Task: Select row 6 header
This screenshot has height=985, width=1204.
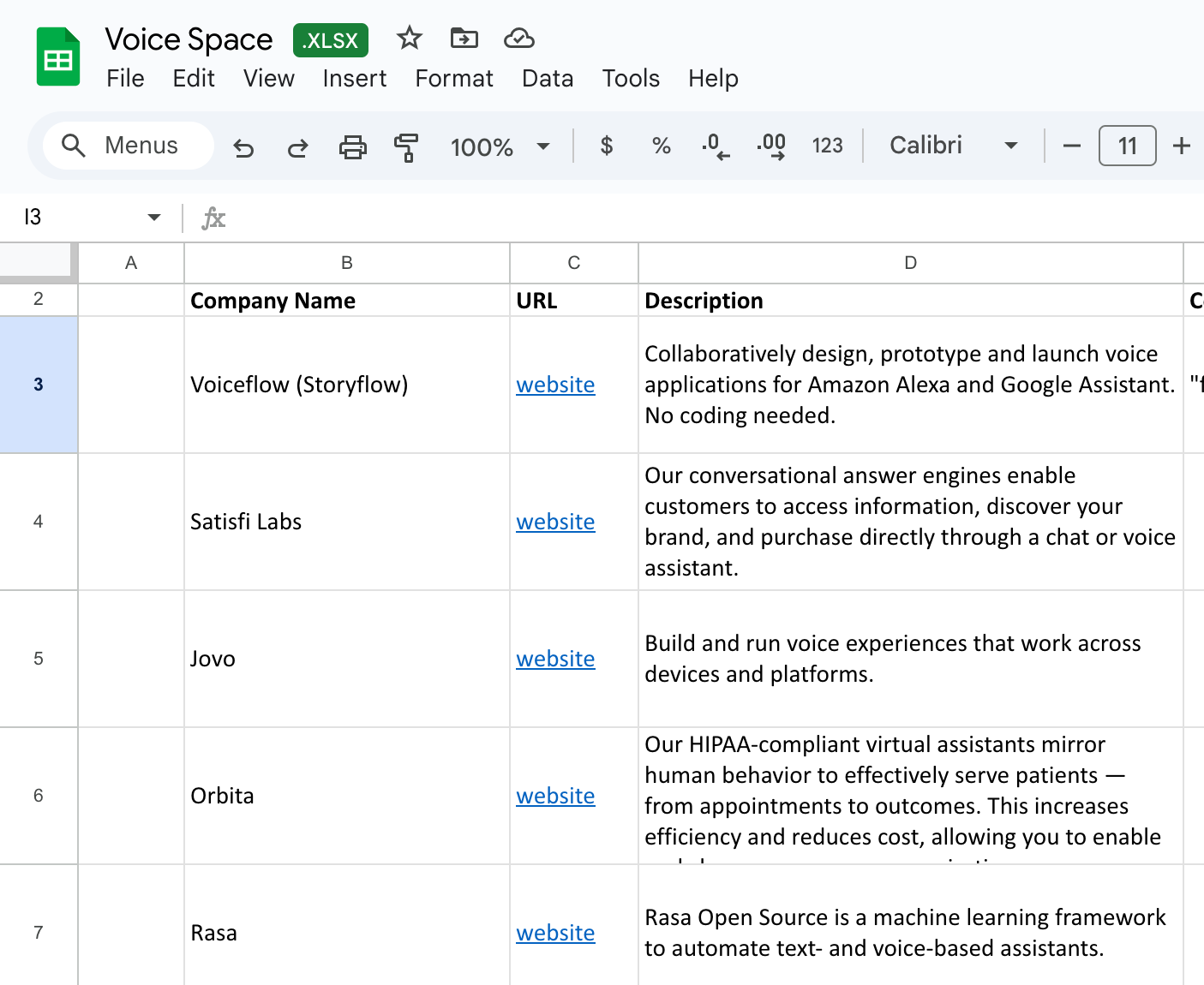Action: point(39,796)
